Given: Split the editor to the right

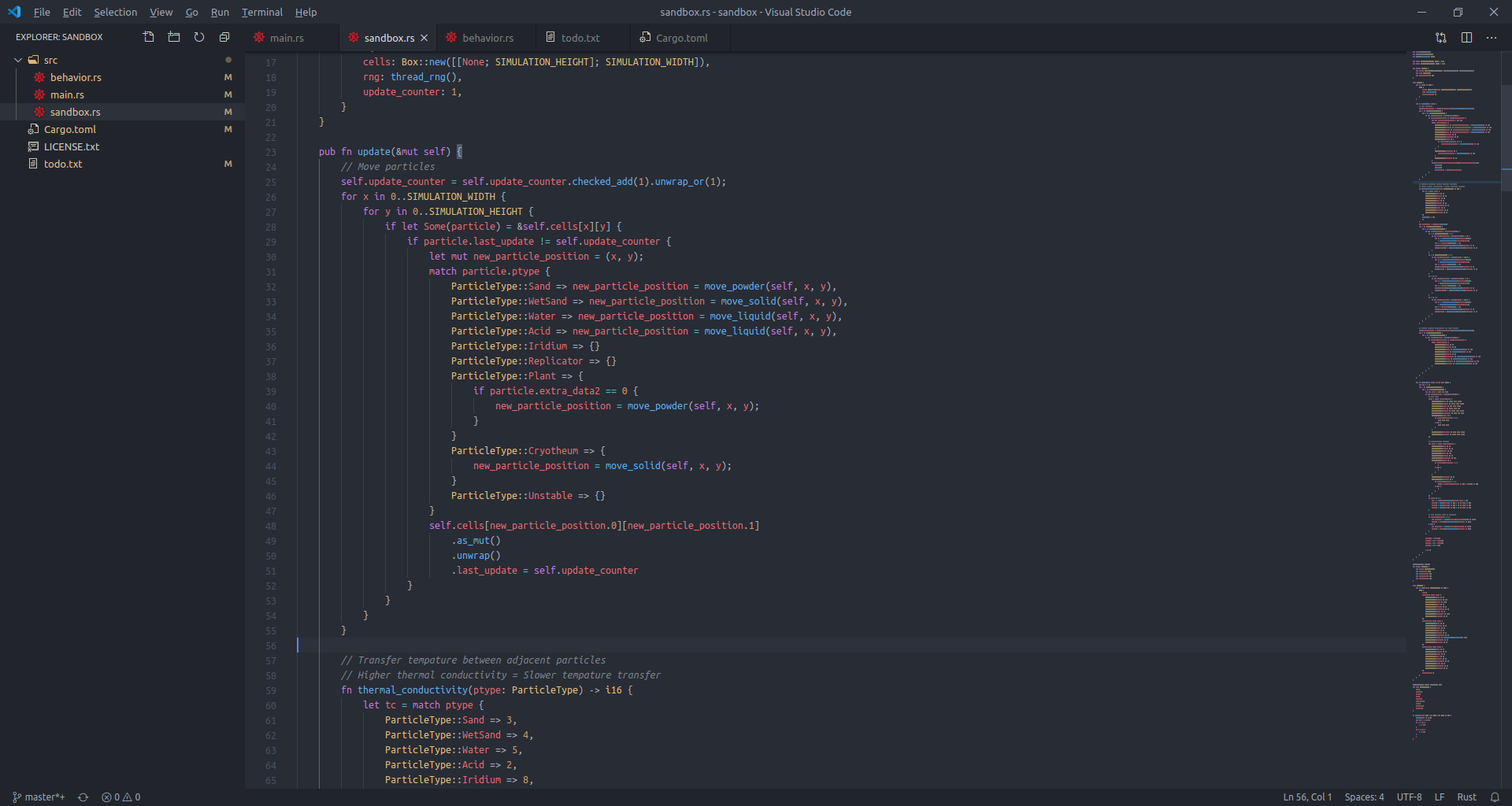Looking at the screenshot, I should tap(1466, 37).
